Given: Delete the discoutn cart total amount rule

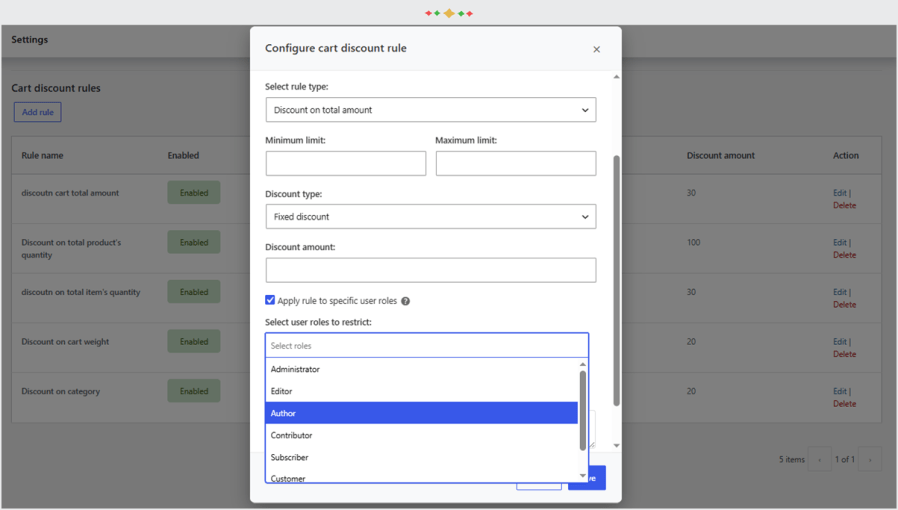Looking at the screenshot, I should point(845,205).
